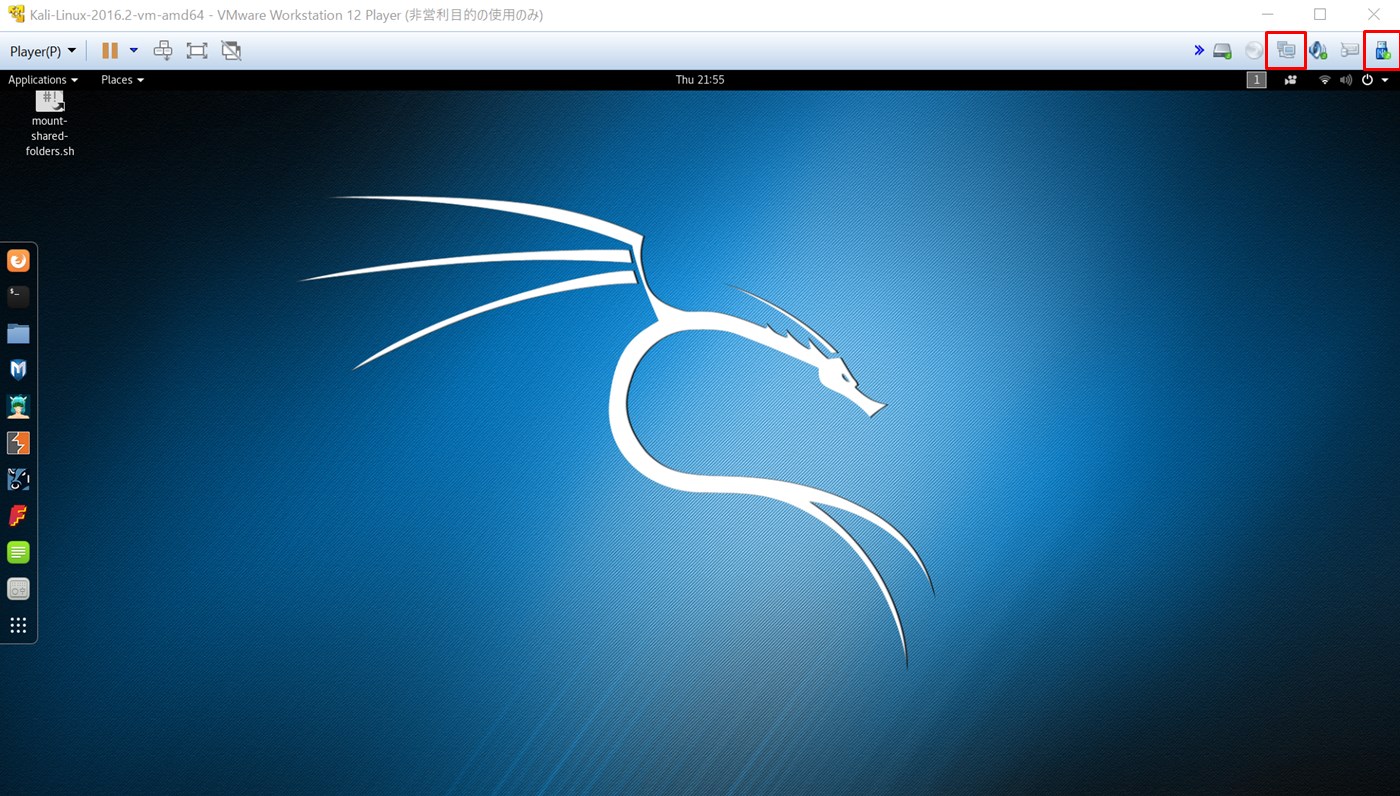Viewport: 1400px width, 796px height.
Task: Click the power icon in Kali panel
Action: [1367, 80]
